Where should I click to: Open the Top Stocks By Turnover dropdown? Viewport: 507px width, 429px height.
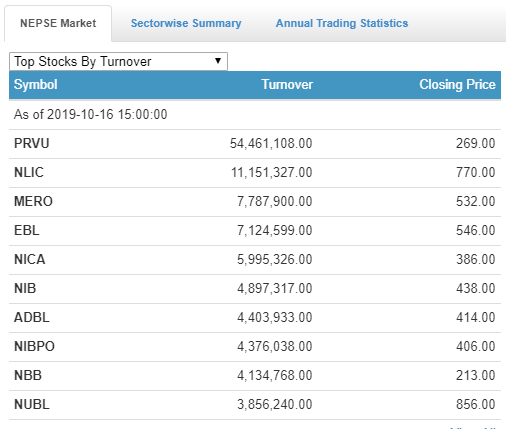[118, 61]
